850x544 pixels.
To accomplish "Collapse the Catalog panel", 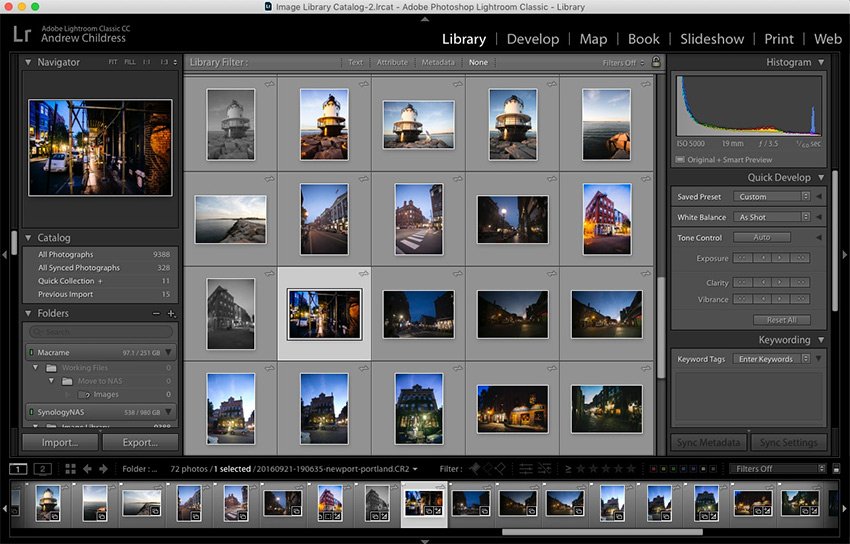I will pyautogui.click(x=30, y=238).
